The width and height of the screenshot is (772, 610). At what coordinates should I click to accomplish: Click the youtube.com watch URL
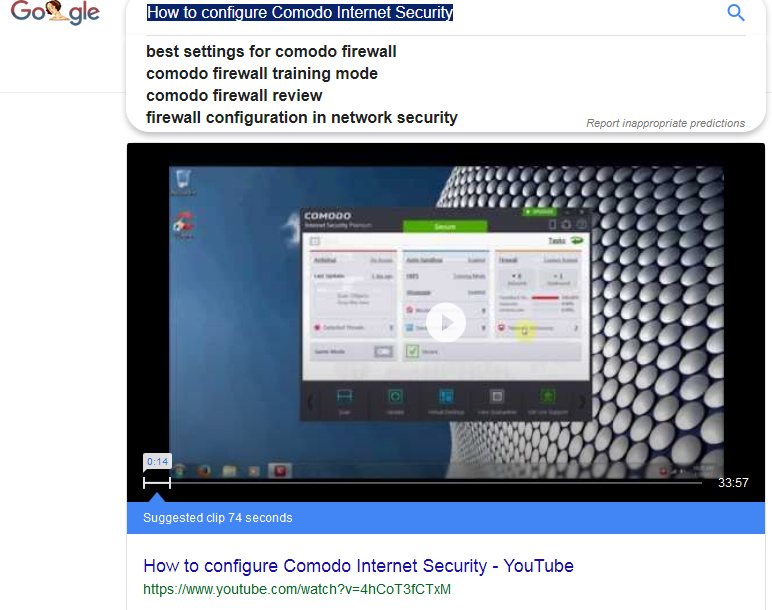(297, 589)
